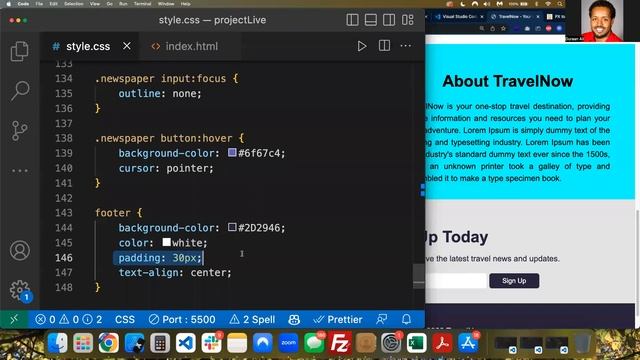Click the Run play button in editor toolbar
Viewport: 640px width, 360px height.
pos(362,46)
